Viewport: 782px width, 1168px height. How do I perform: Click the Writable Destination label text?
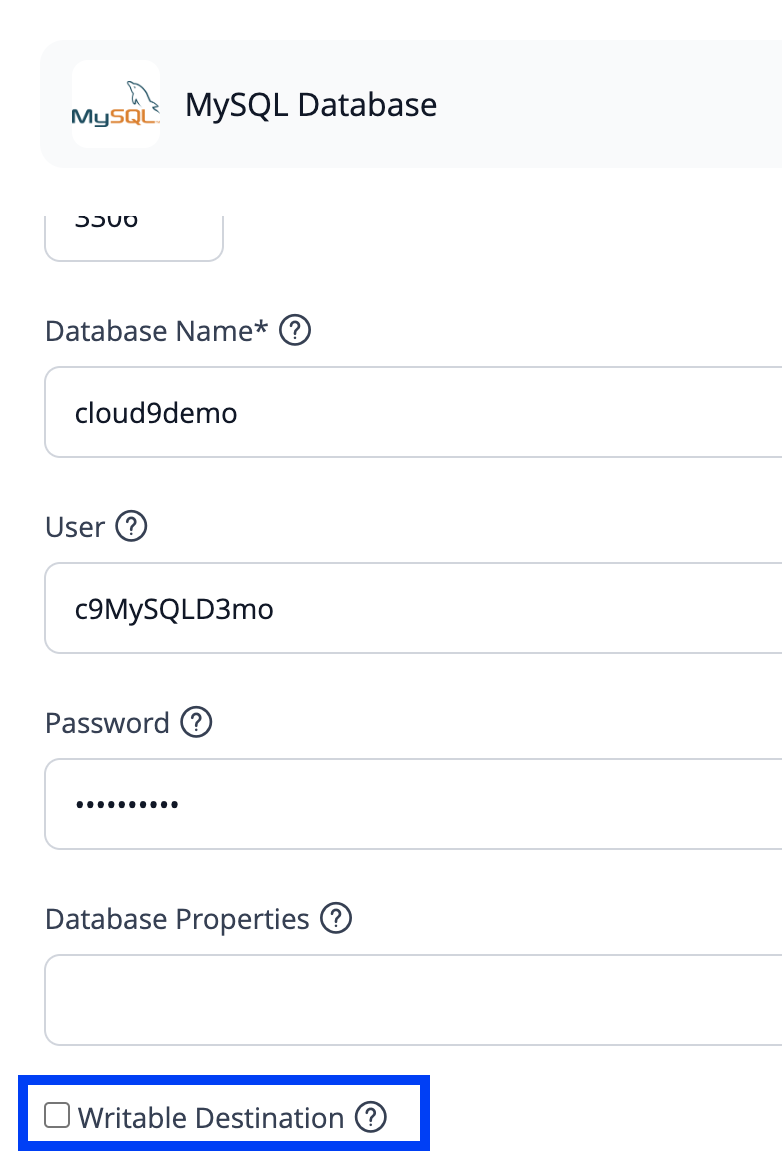coord(211,1117)
